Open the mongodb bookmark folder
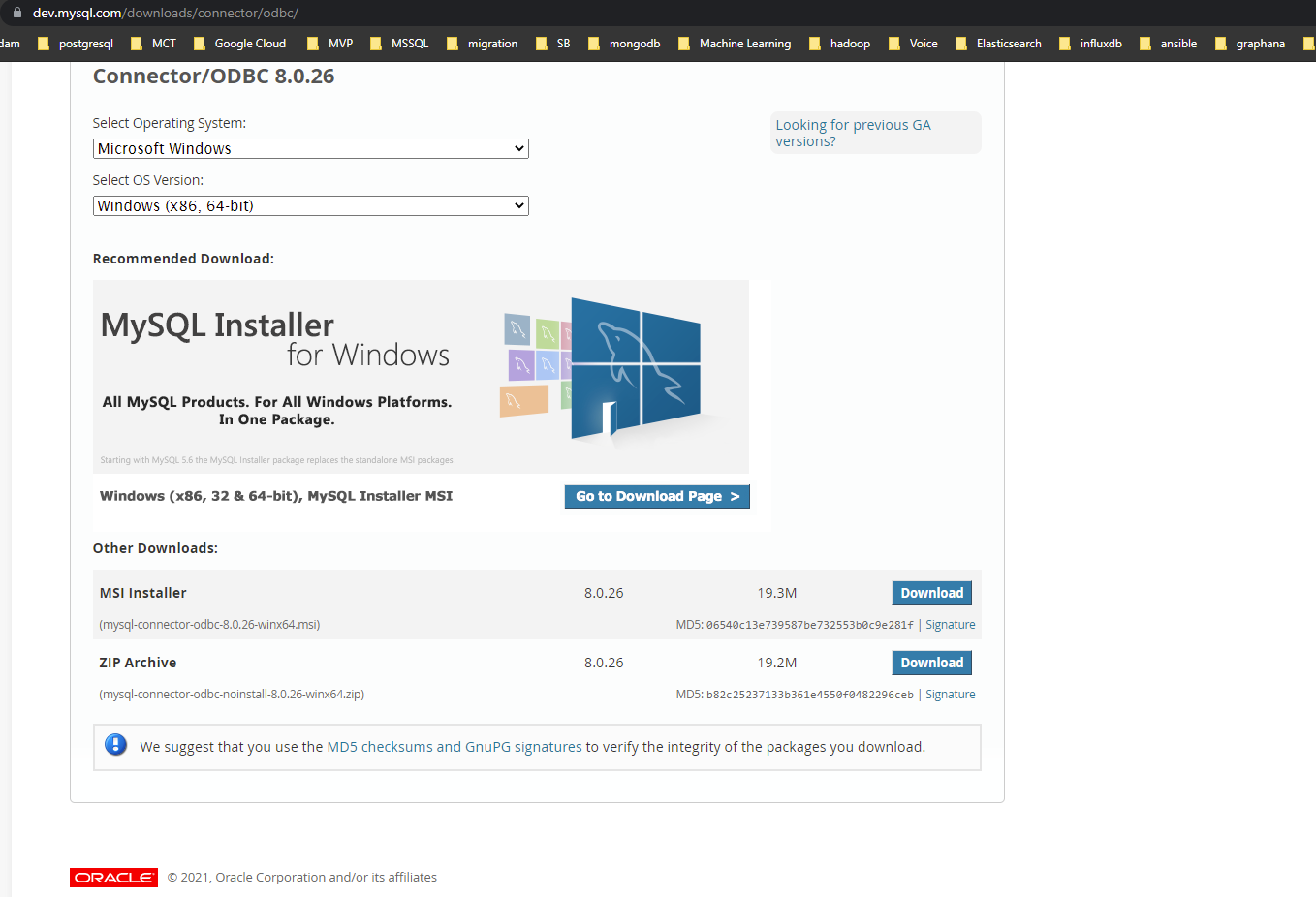 click(624, 44)
